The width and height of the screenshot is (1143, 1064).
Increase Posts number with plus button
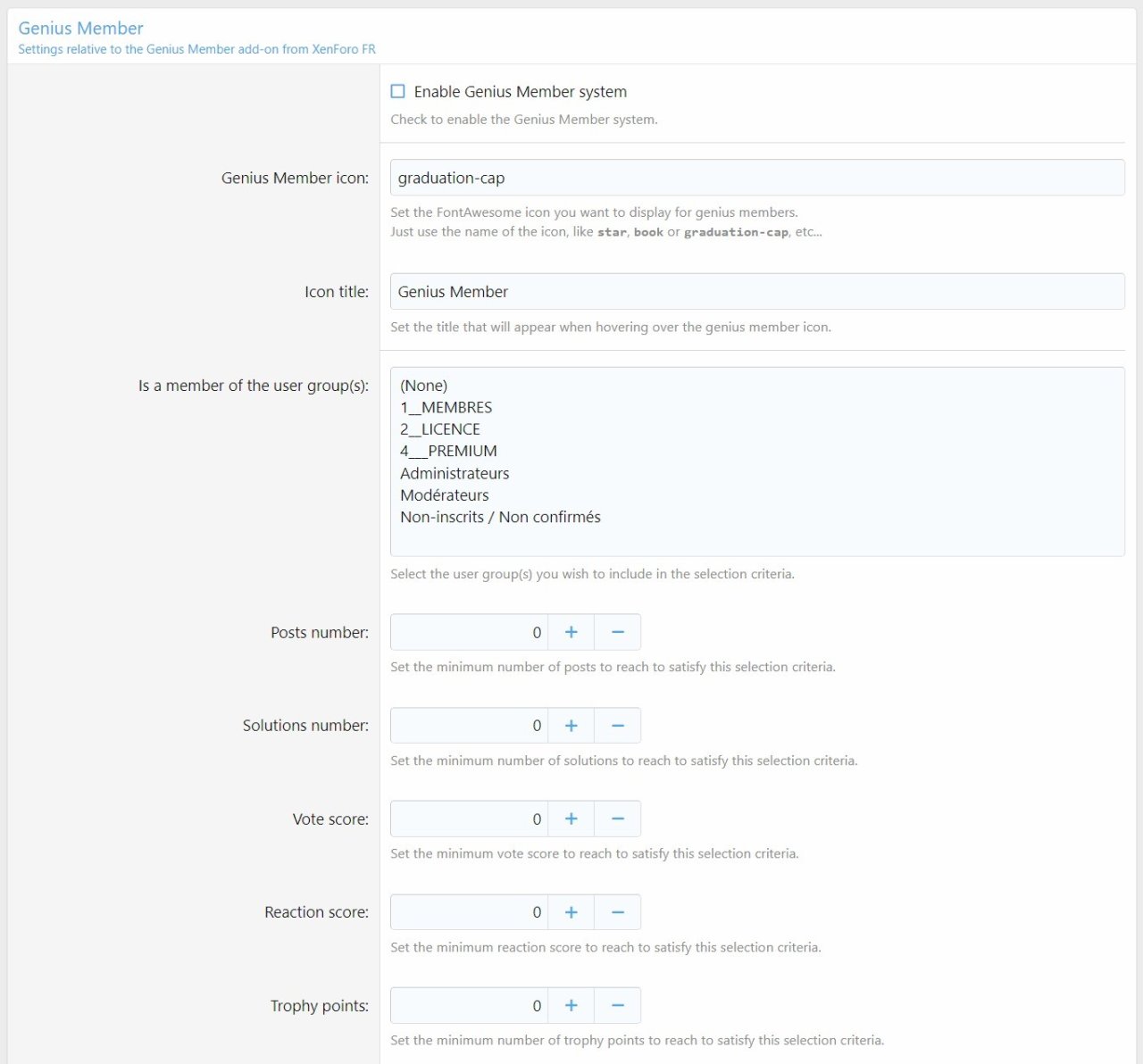[x=571, y=632]
